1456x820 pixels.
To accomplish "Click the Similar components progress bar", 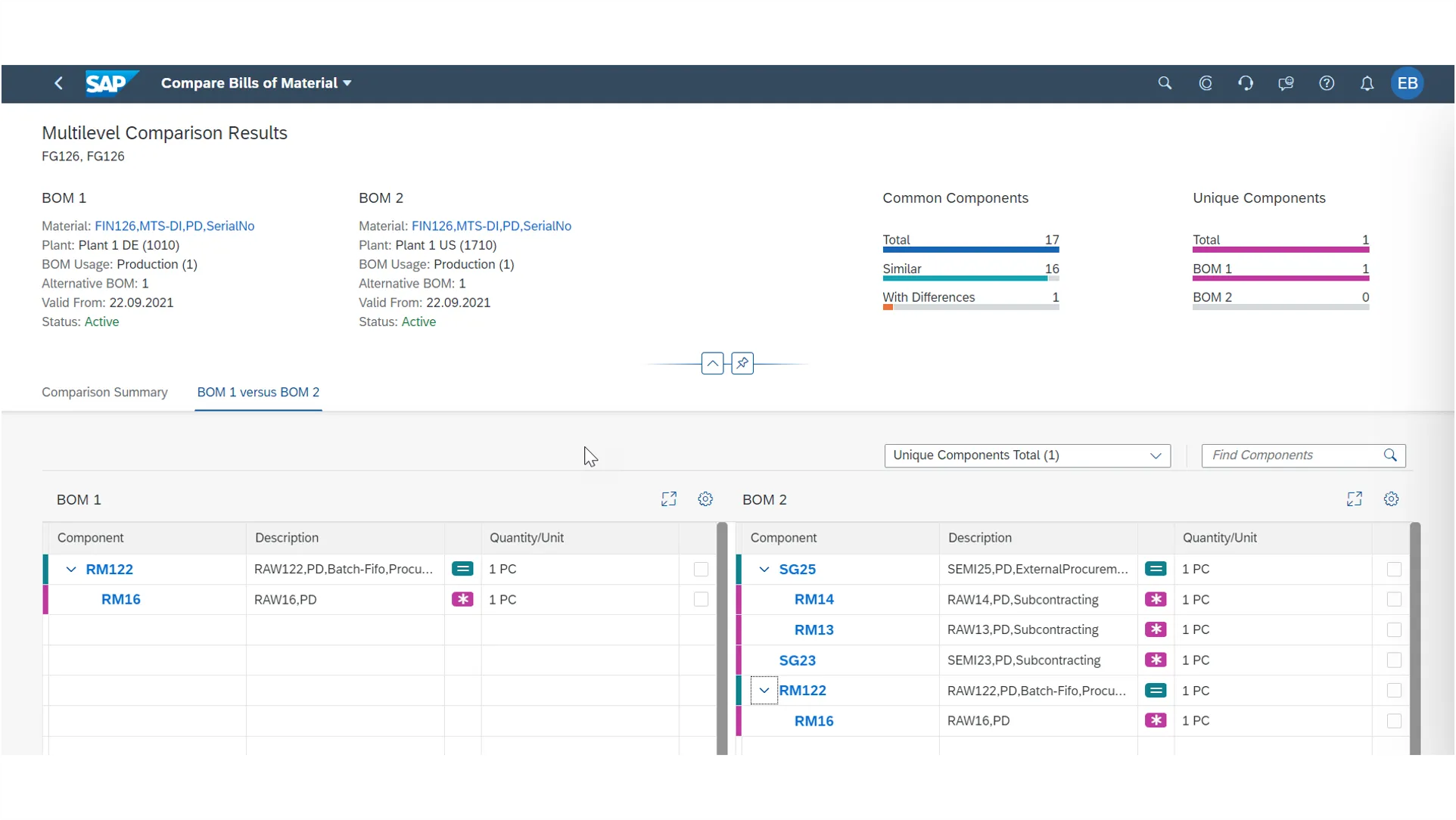I will [971, 278].
